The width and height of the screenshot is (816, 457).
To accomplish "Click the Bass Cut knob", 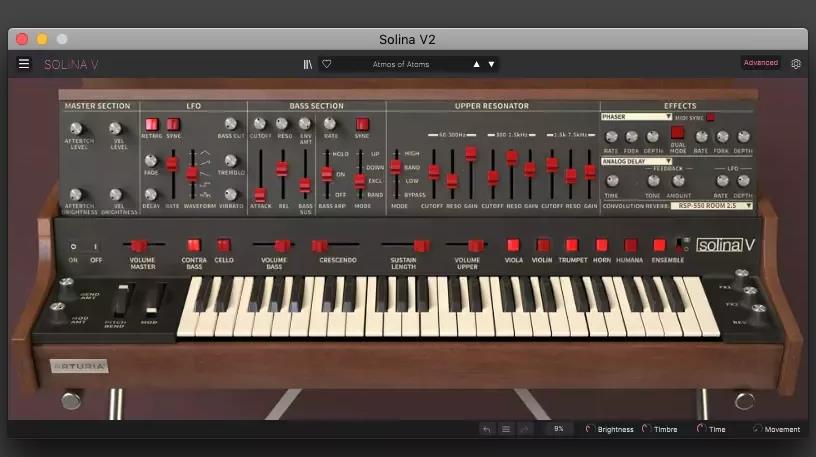I will [x=231, y=124].
